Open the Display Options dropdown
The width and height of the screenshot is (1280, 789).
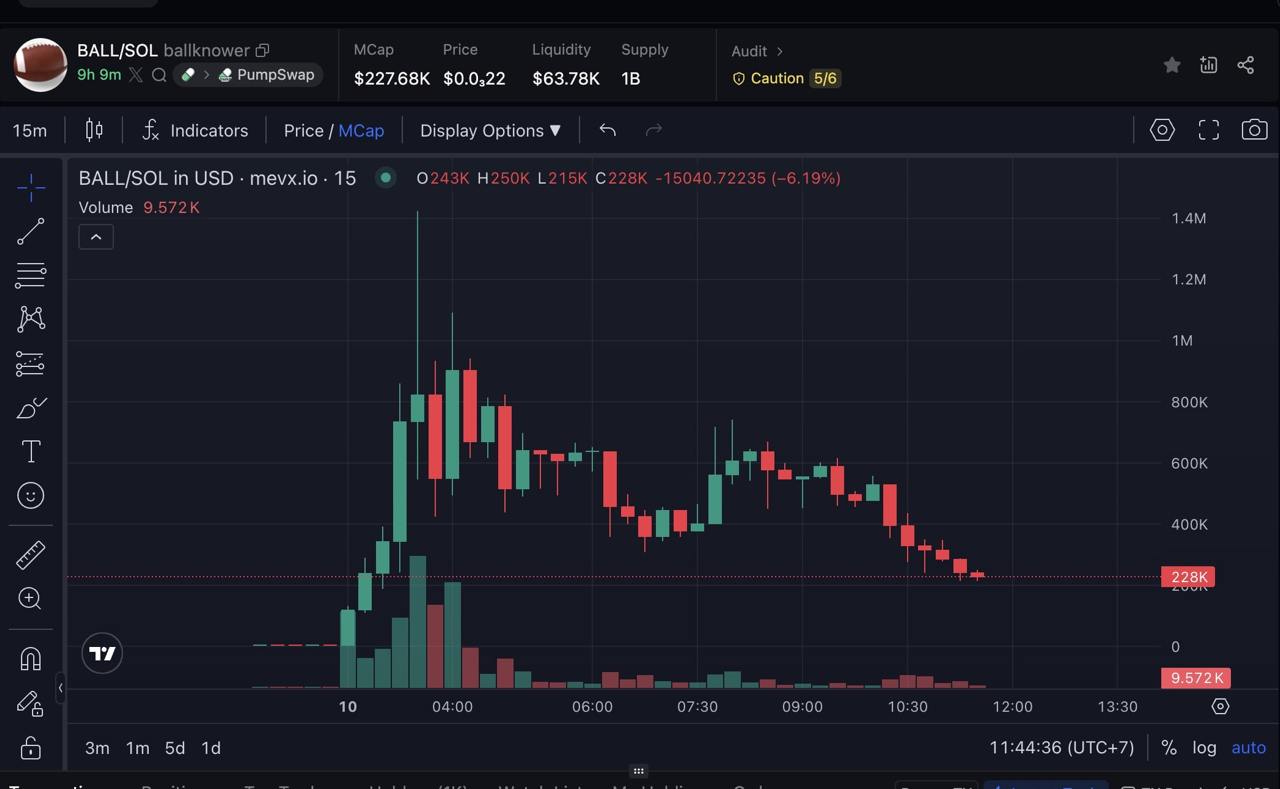pyautogui.click(x=490, y=130)
